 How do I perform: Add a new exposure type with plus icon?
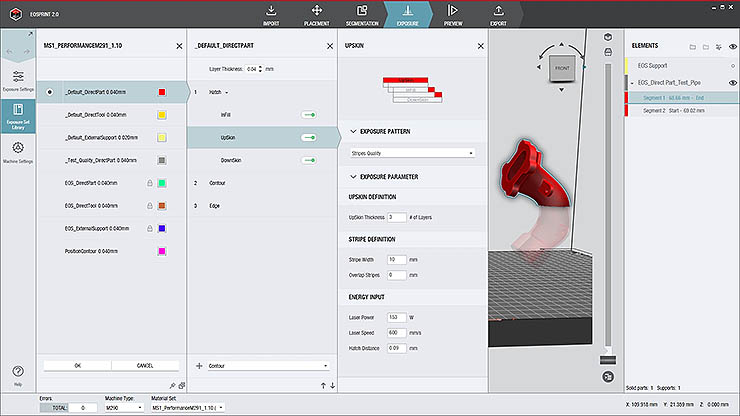tap(199, 366)
